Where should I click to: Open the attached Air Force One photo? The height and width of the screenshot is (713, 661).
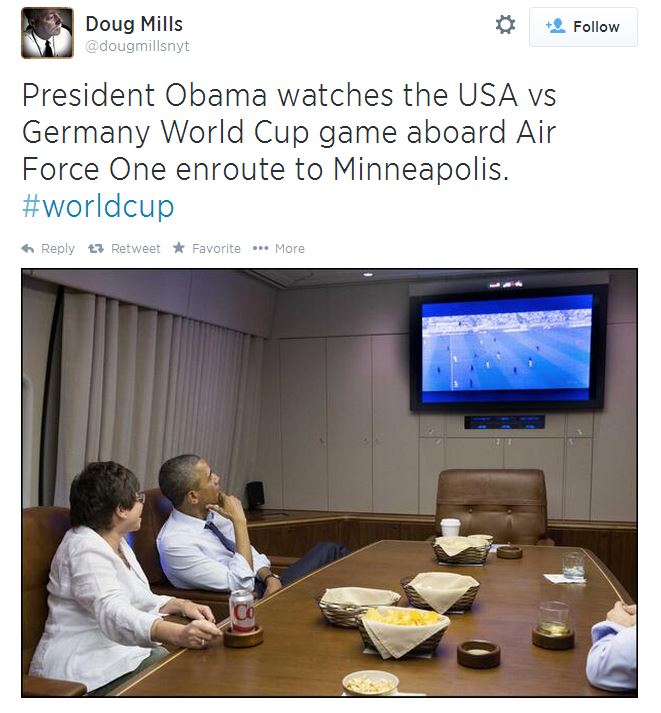tap(330, 483)
